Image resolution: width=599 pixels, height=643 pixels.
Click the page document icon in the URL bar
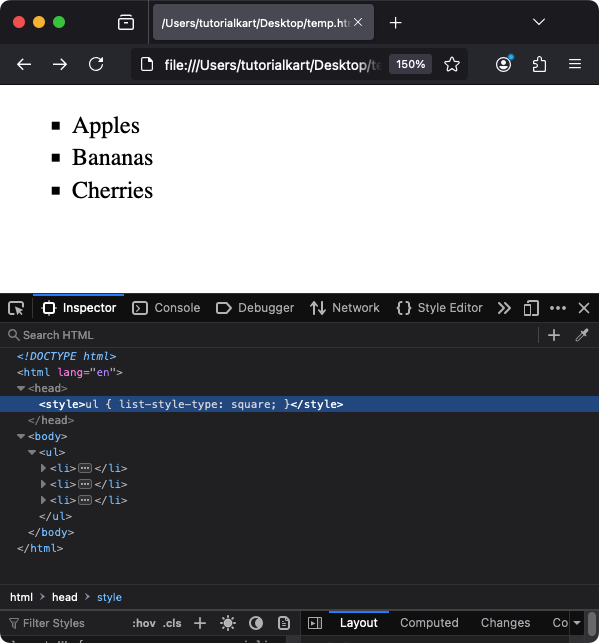click(x=146, y=64)
